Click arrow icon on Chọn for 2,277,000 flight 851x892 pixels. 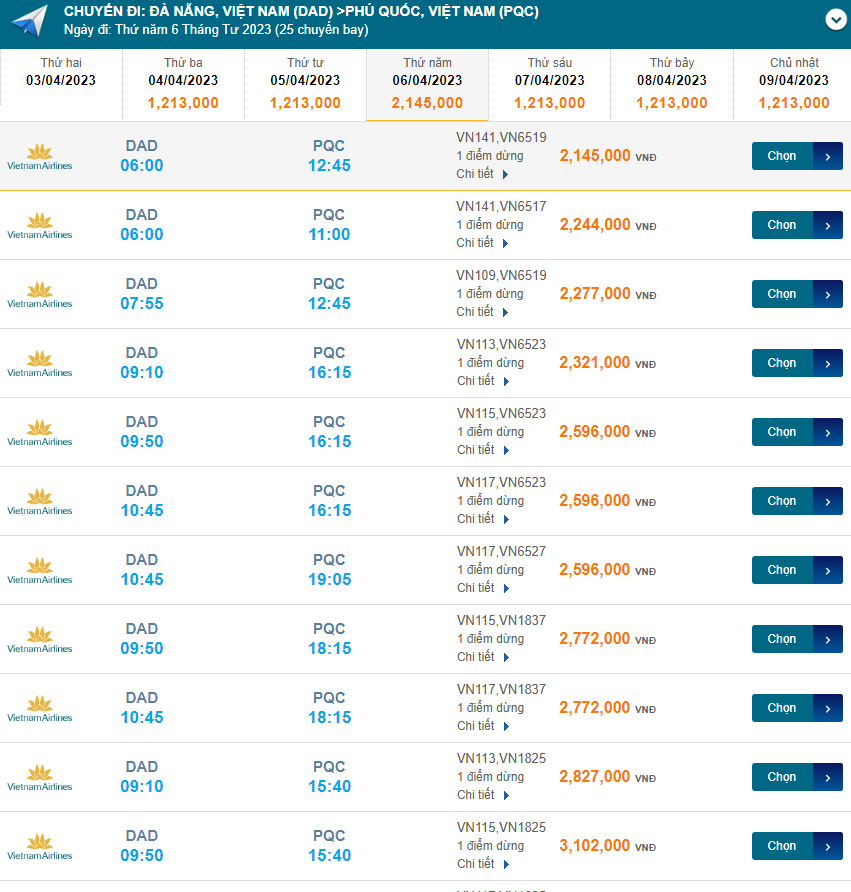click(x=828, y=294)
